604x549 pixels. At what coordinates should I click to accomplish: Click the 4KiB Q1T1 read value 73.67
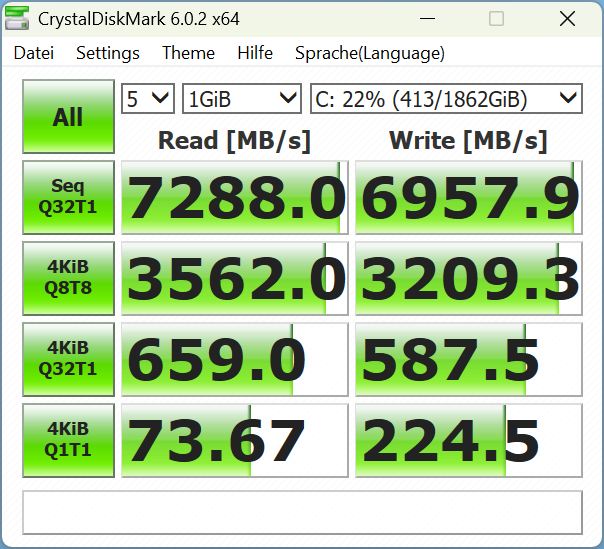click(234, 441)
